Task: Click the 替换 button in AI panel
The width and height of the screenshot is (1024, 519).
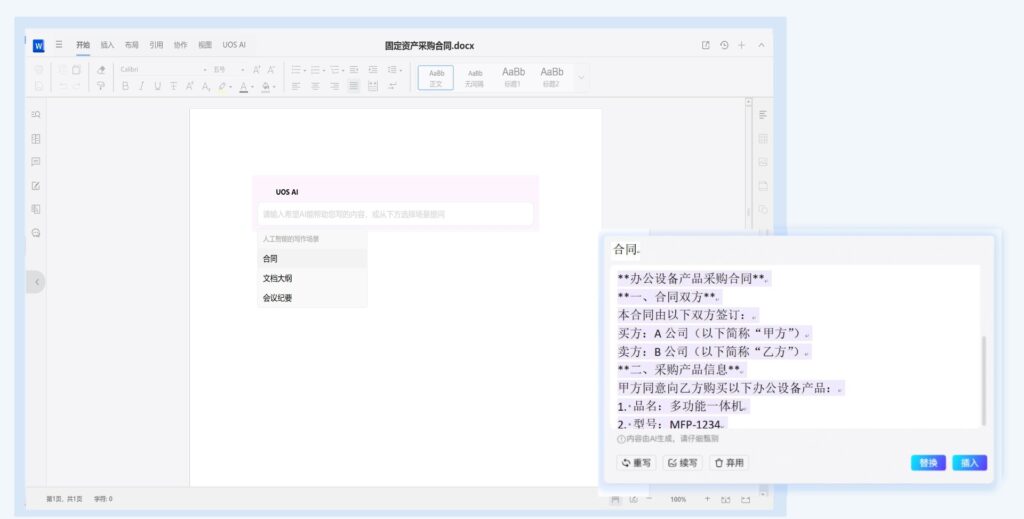Action: [928, 463]
